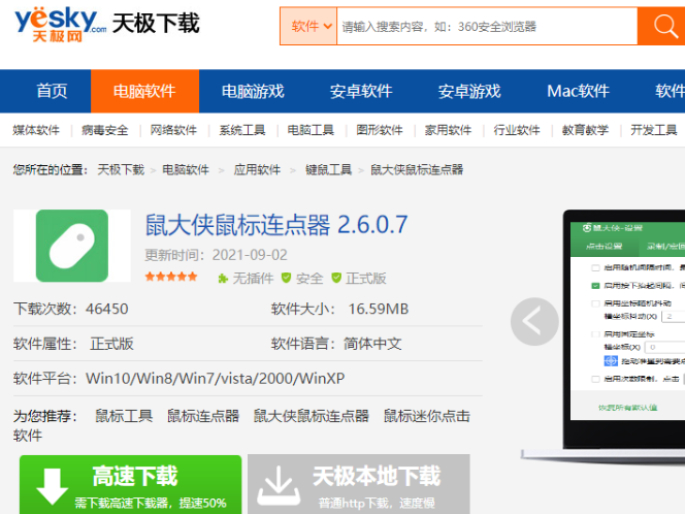Open 媒体软件 subcategory
The height and width of the screenshot is (514, 685).
click(36, 130)
